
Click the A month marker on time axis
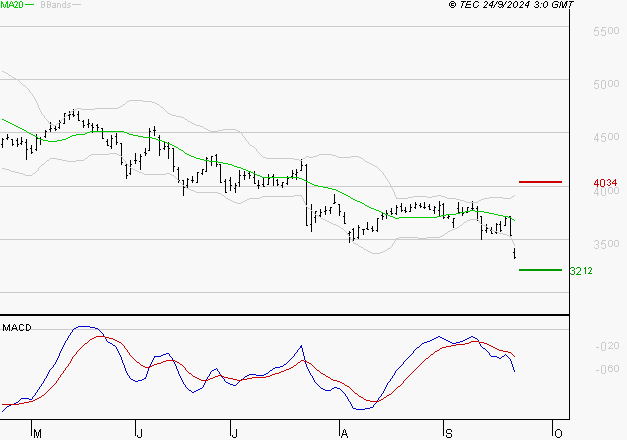pyautogui.click(x=344, y=434)
